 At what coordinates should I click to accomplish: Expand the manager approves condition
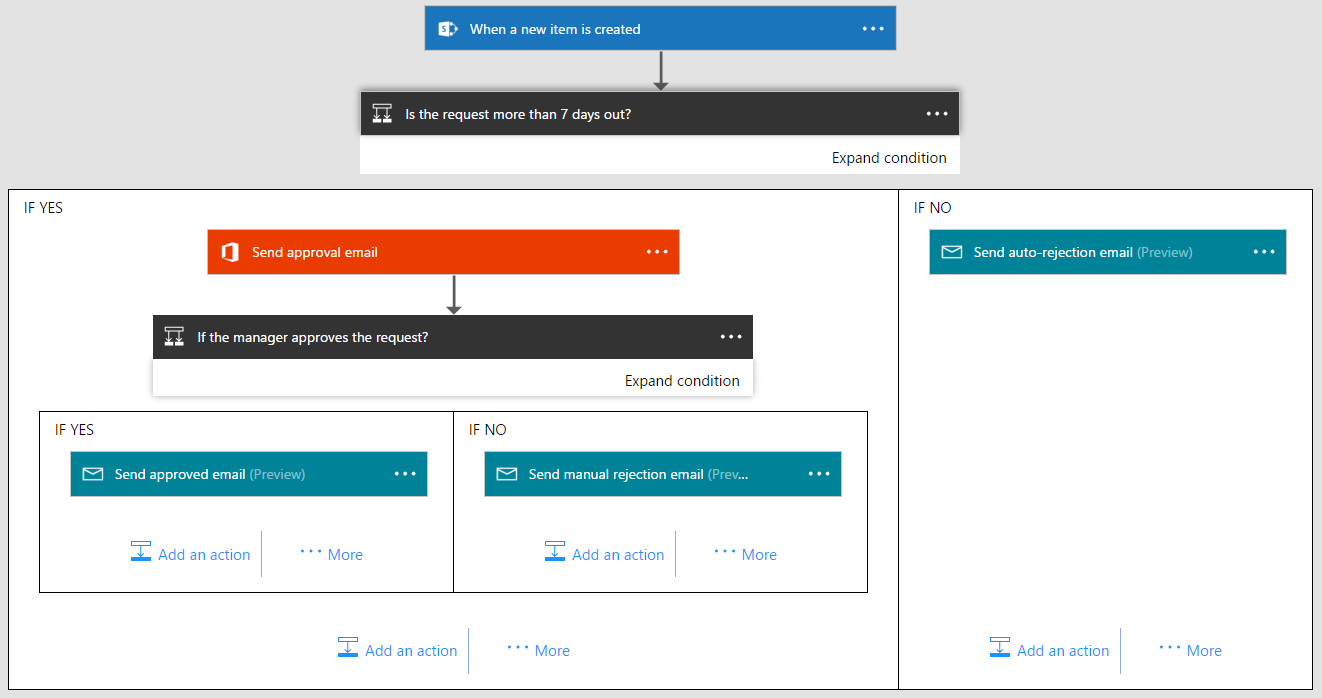(x=682, y=380)
